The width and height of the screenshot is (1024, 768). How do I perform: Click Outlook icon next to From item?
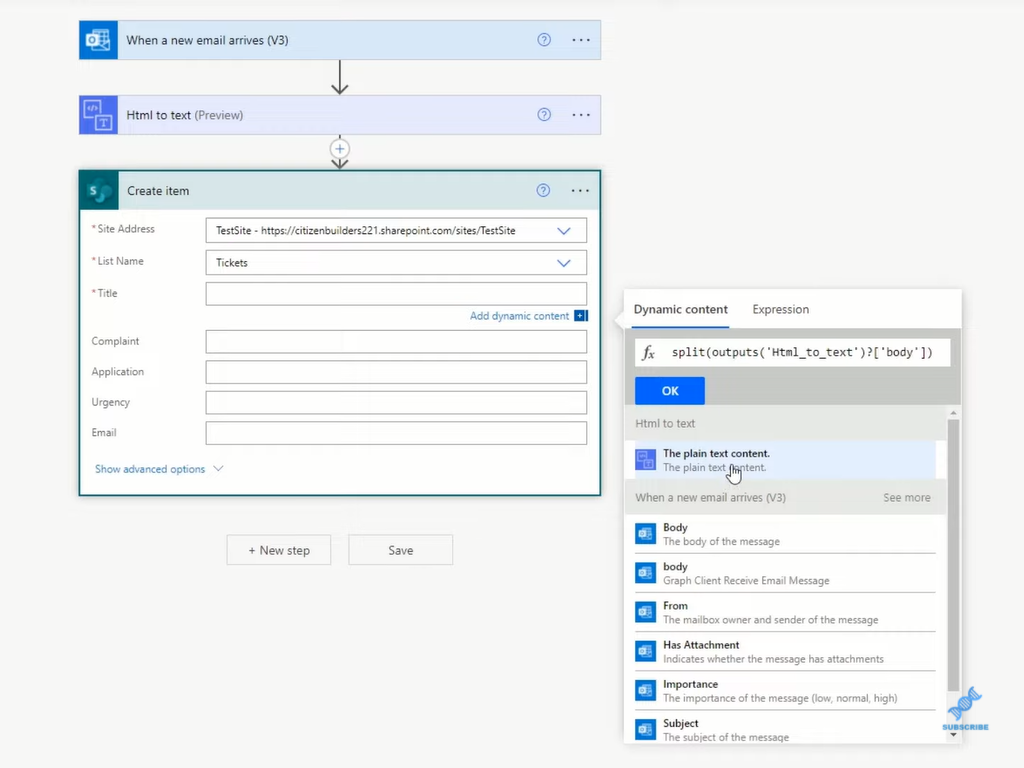click(645, 612)
